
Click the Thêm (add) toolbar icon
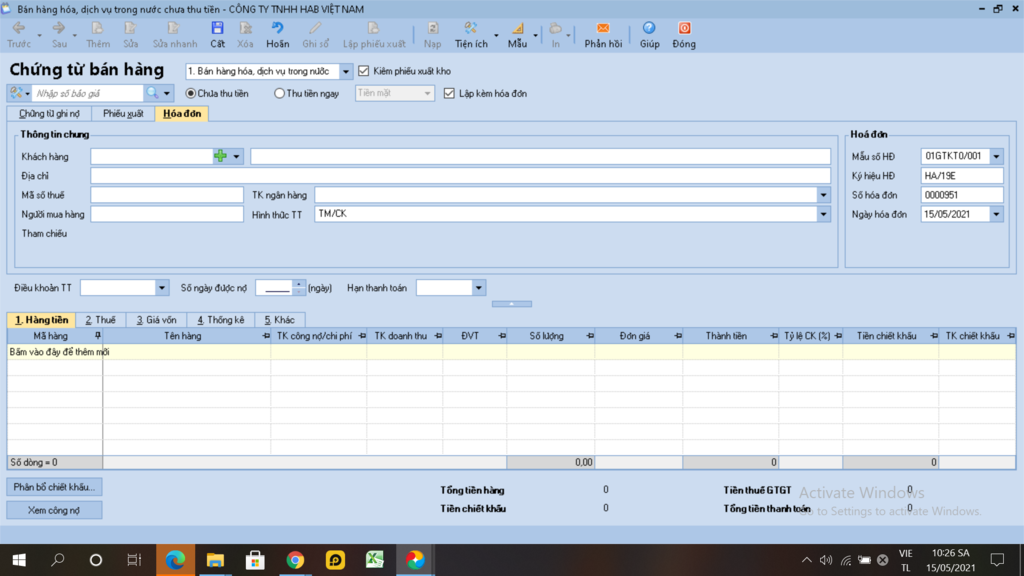click(x=98, y=28)
